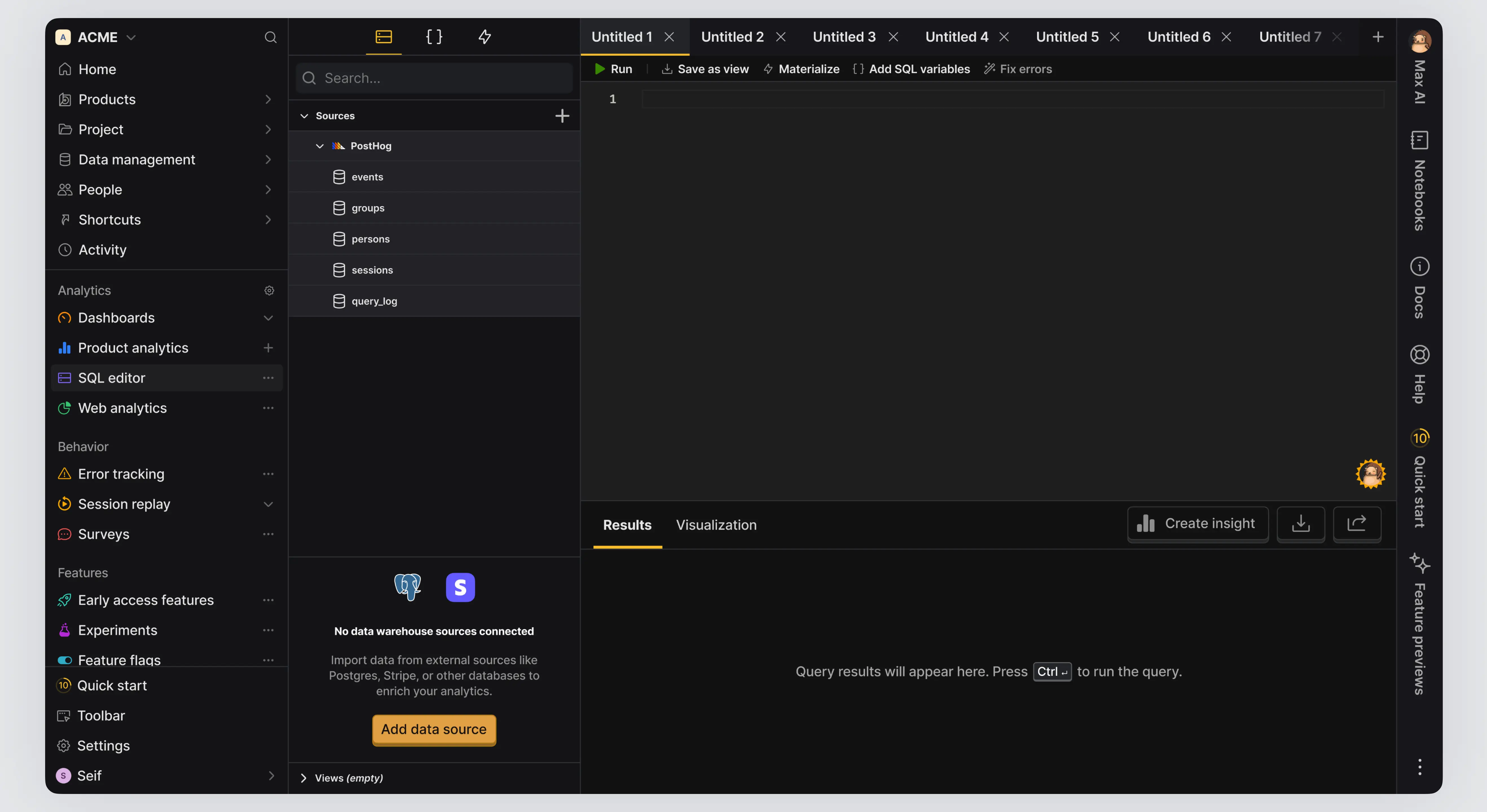Click the Add data source button

pos(434,729)
